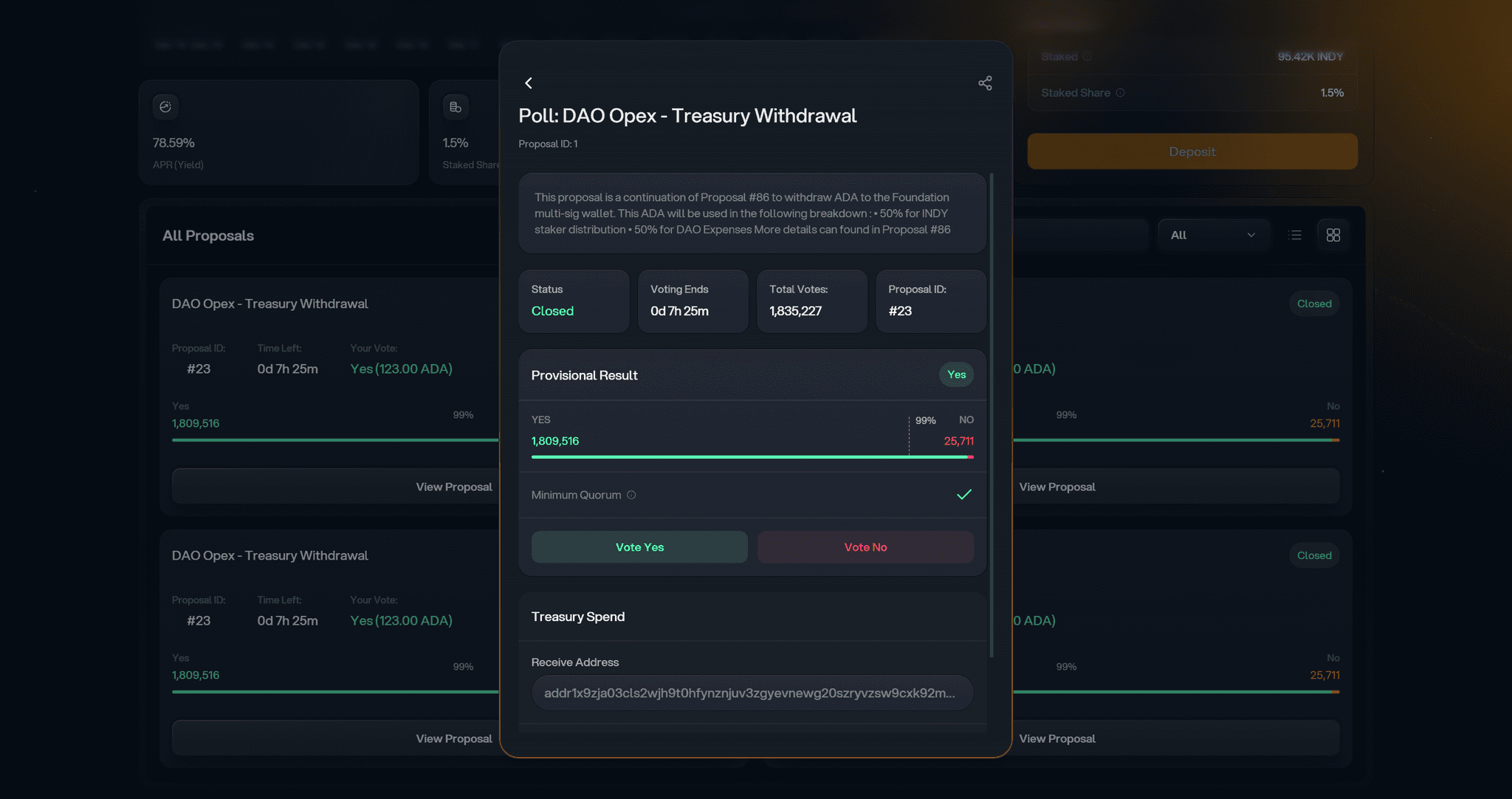Image resolution: width=1512 pixels, height=799 pixels.
Task: Click the APR yield gauge icon
Action: point(165,107)
